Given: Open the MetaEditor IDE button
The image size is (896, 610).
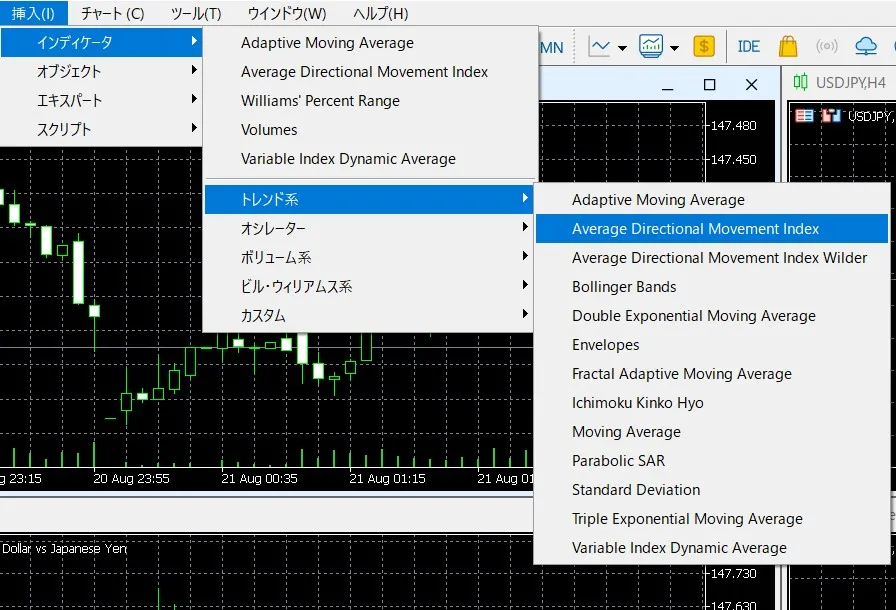Looking at the screenshot, I should [x=748, y=47].
